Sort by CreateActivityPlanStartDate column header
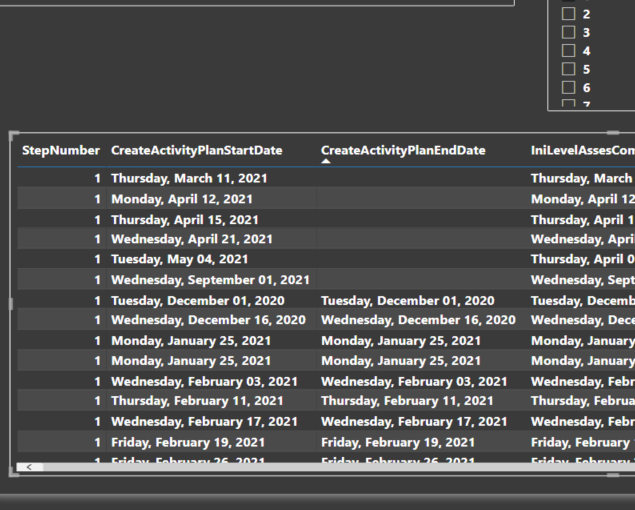This screenshot has width=635, height=510. [196, 151]
